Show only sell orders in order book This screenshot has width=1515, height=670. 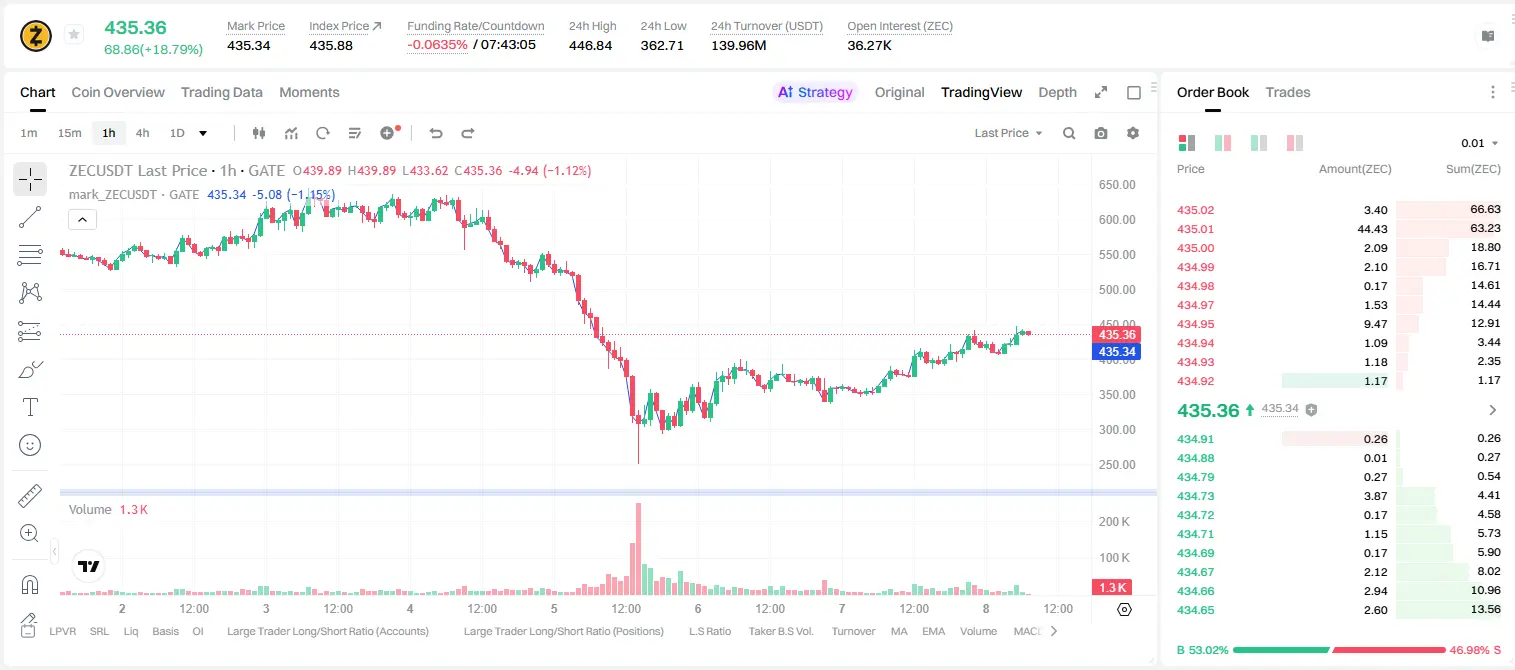(x=1295, y=144)
